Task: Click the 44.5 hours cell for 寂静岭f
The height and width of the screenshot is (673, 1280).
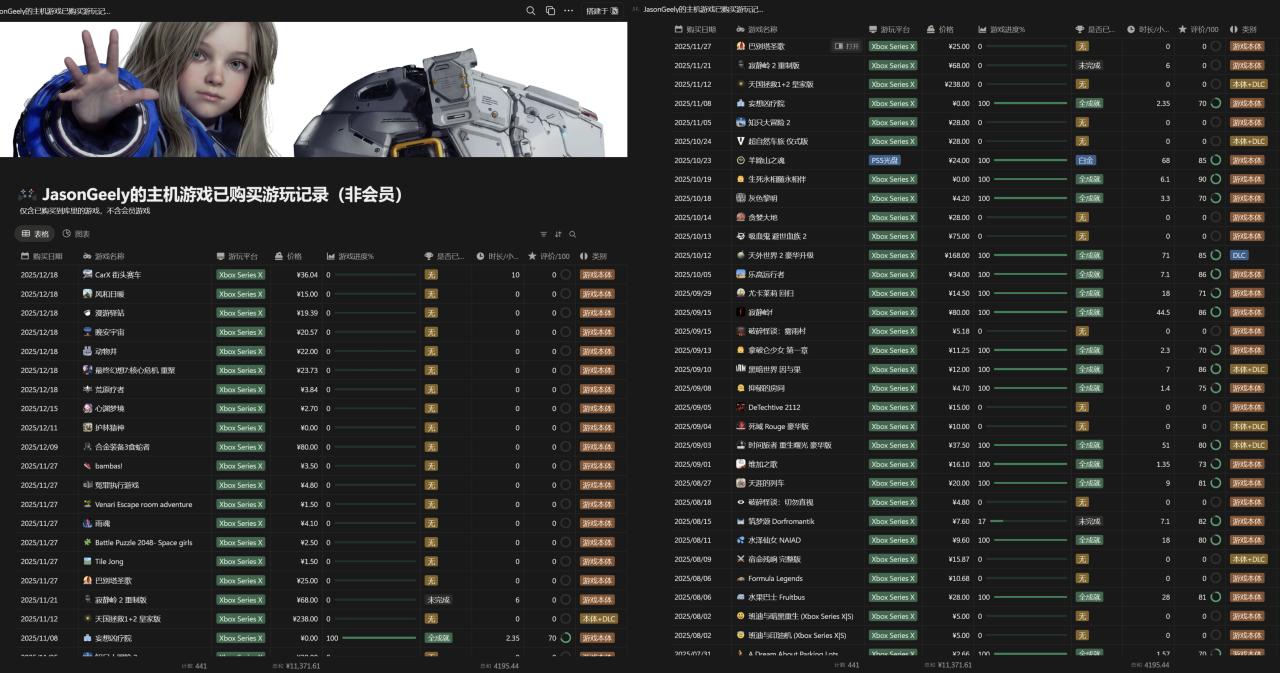Action: pos(1161,312)
